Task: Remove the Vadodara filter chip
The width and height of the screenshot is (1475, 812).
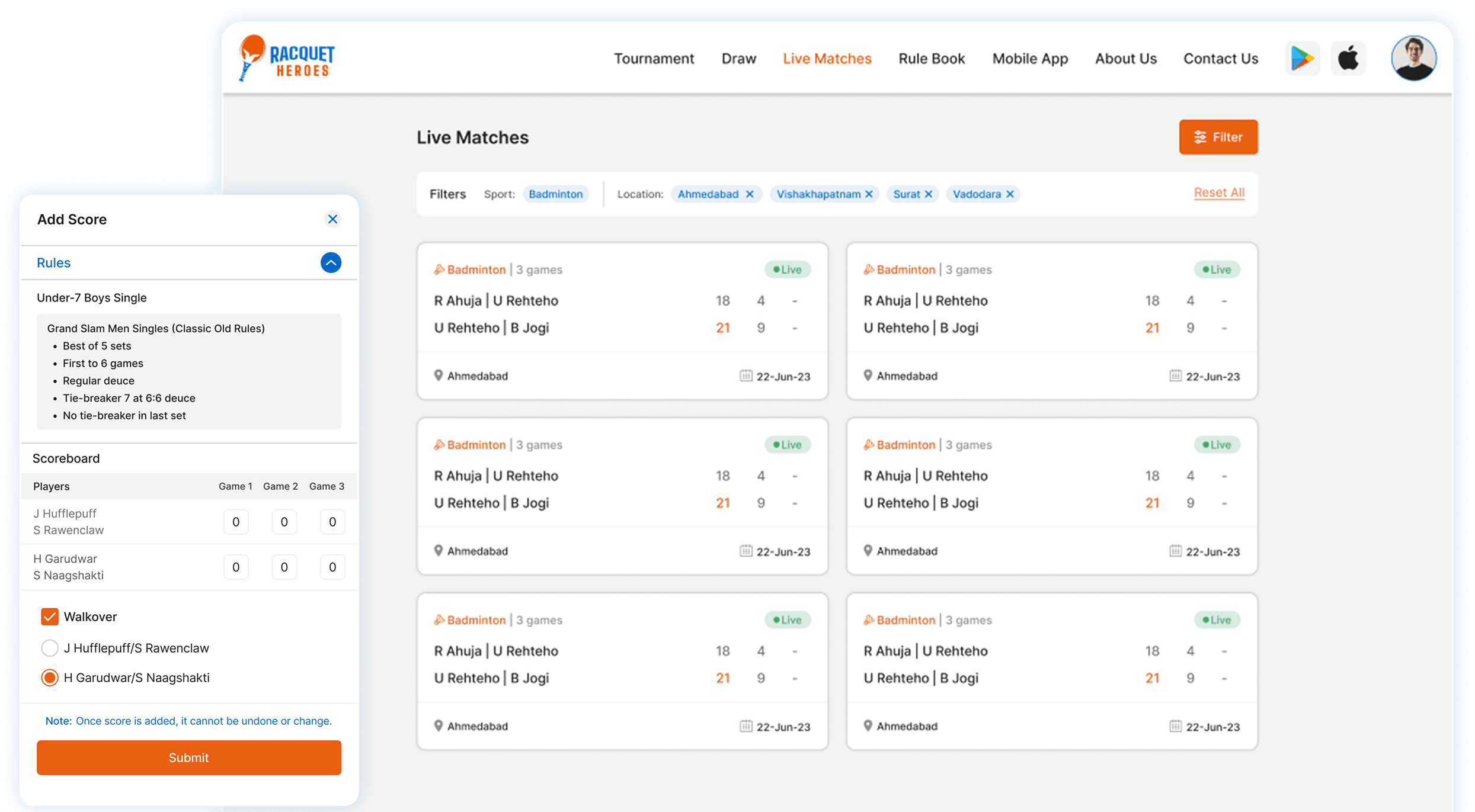Action: pyautogui.click(x=1010, y=194)
